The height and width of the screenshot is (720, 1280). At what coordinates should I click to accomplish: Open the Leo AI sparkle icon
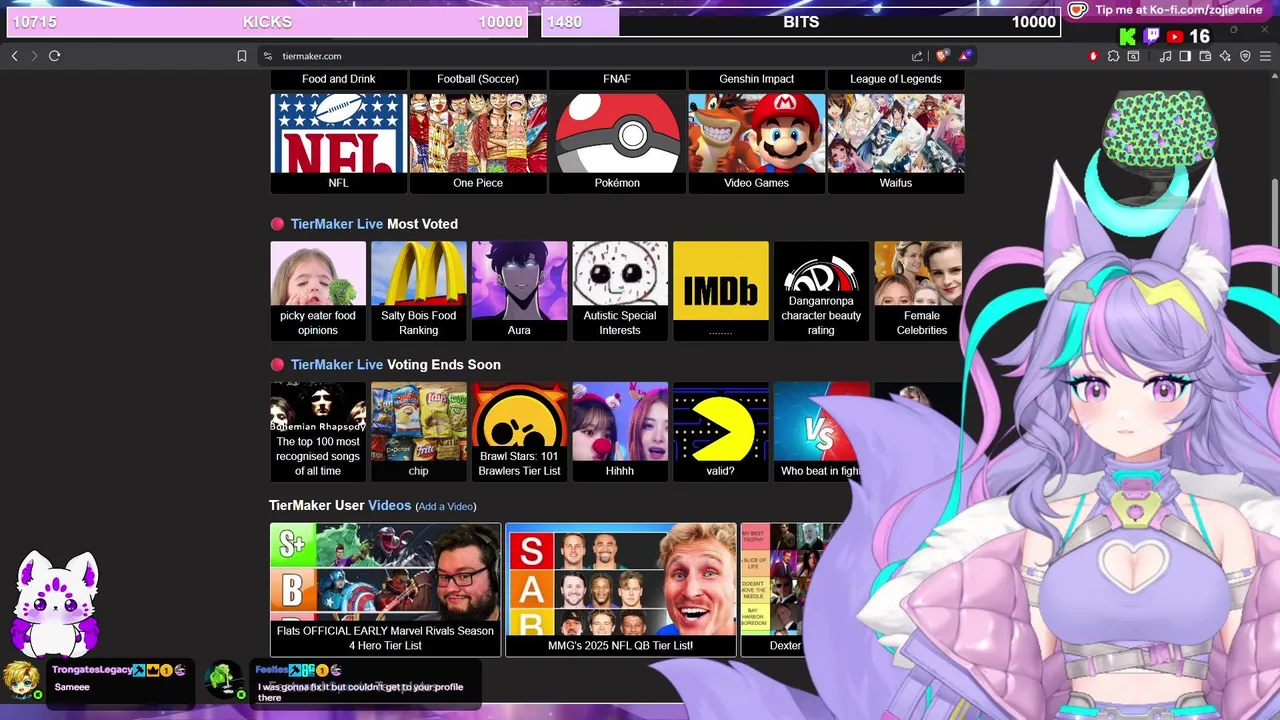(1225, 56)
